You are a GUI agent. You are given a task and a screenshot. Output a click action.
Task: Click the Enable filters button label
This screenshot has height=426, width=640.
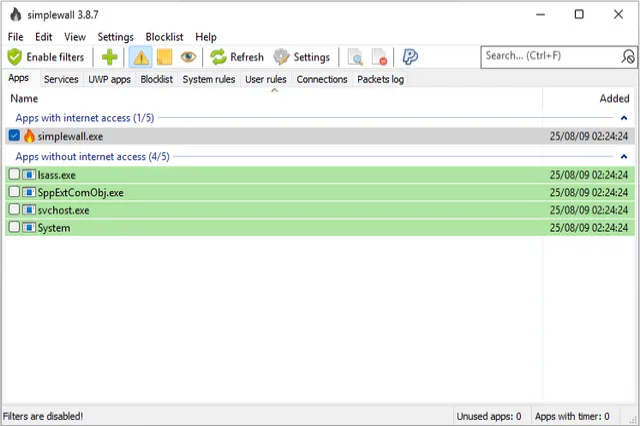tap(55, 57)
